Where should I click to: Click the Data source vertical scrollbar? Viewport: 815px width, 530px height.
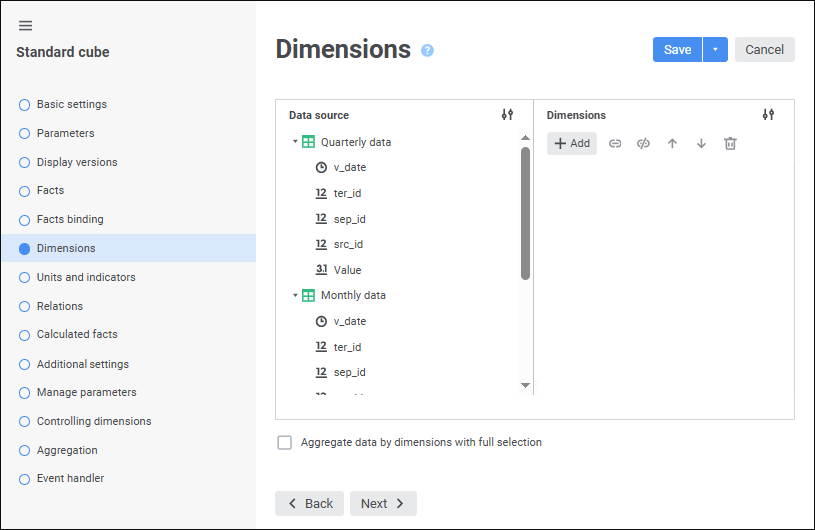525,214
